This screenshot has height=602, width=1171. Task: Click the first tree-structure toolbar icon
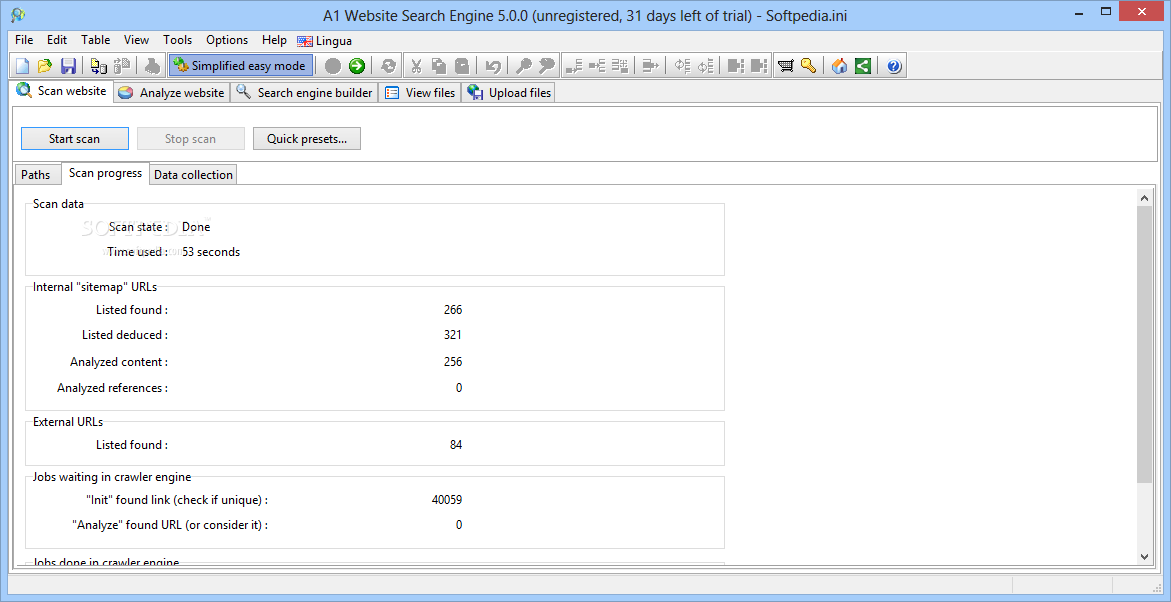[x=574, y=66]
